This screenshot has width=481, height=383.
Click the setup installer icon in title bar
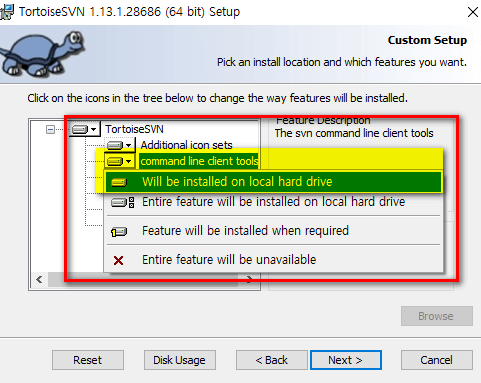(7, 12)
